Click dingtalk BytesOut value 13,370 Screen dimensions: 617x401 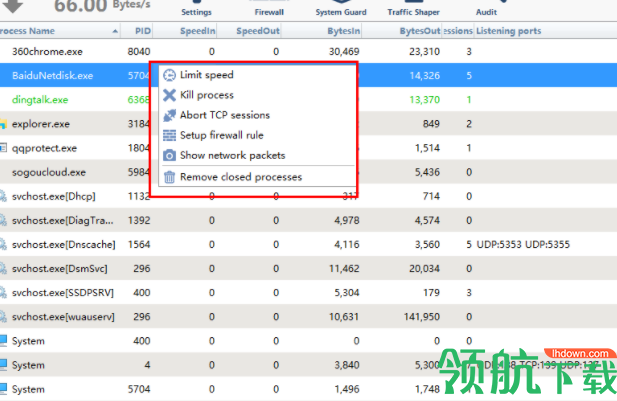coord(425,100)
